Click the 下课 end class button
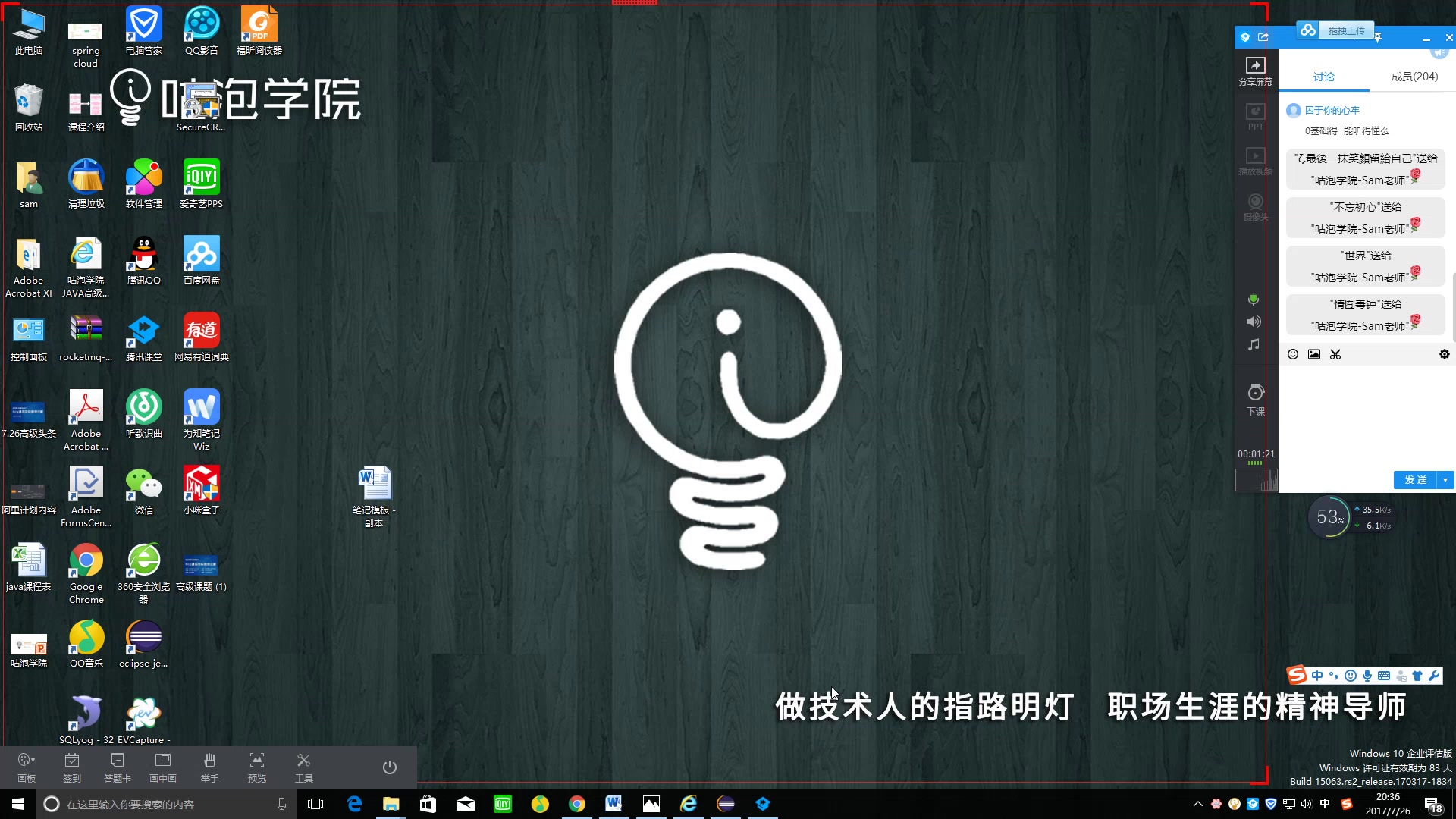The image size is (1456, 819). pyautogui.click(x=1256, y=400)
